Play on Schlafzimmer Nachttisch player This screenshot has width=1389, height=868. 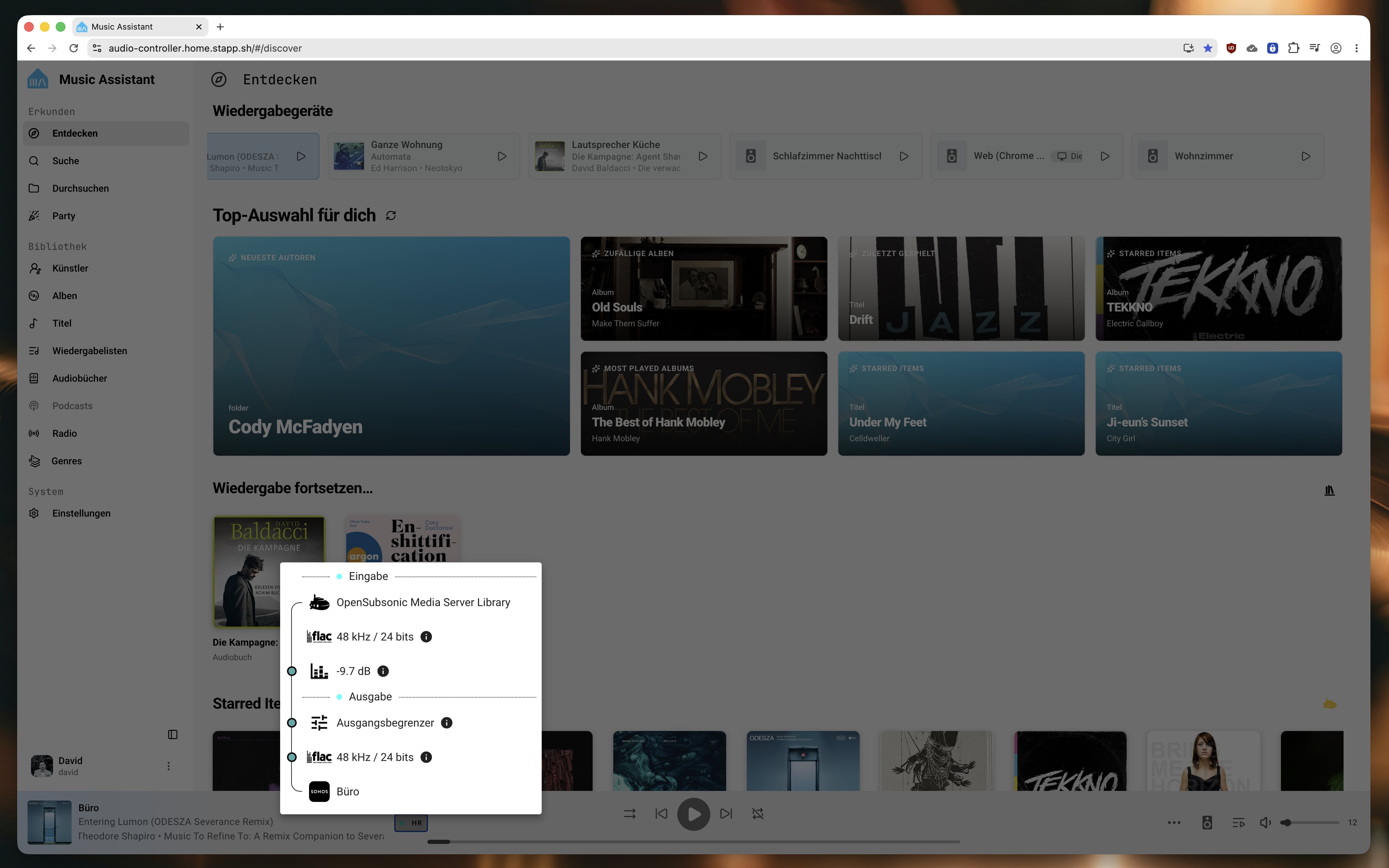(903, 156)
